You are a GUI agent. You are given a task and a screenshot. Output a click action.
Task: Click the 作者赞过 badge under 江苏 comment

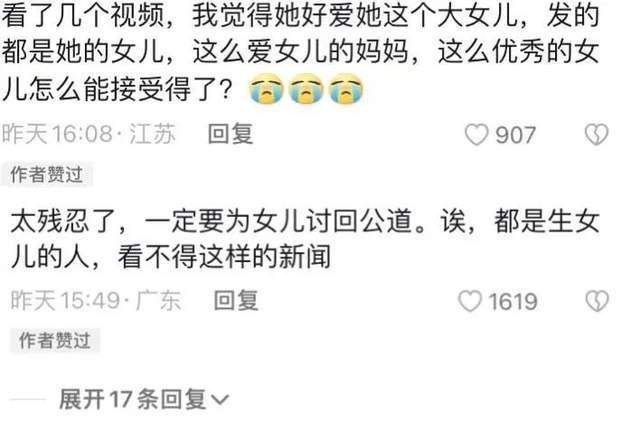coord(47,174)
